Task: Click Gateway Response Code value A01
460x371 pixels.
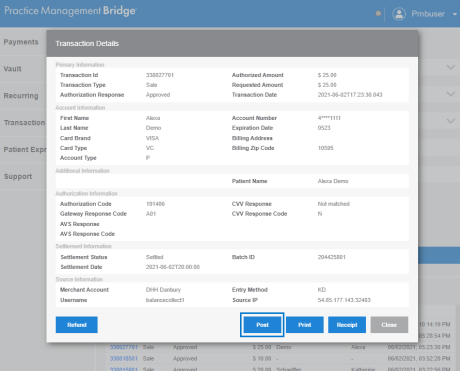Action: point(151,214)
